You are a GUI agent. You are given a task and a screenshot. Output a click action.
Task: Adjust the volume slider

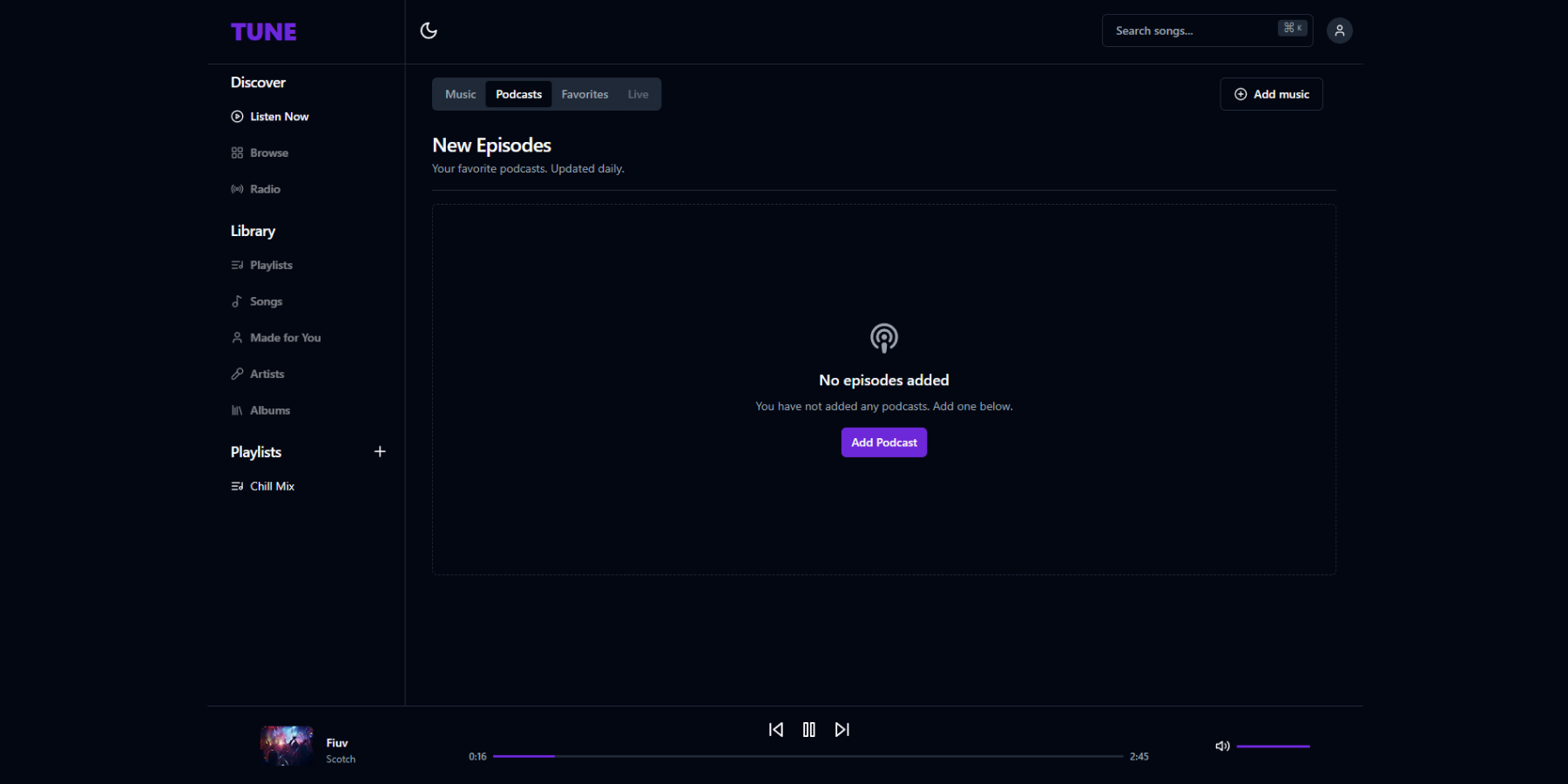coord(1273,747)
